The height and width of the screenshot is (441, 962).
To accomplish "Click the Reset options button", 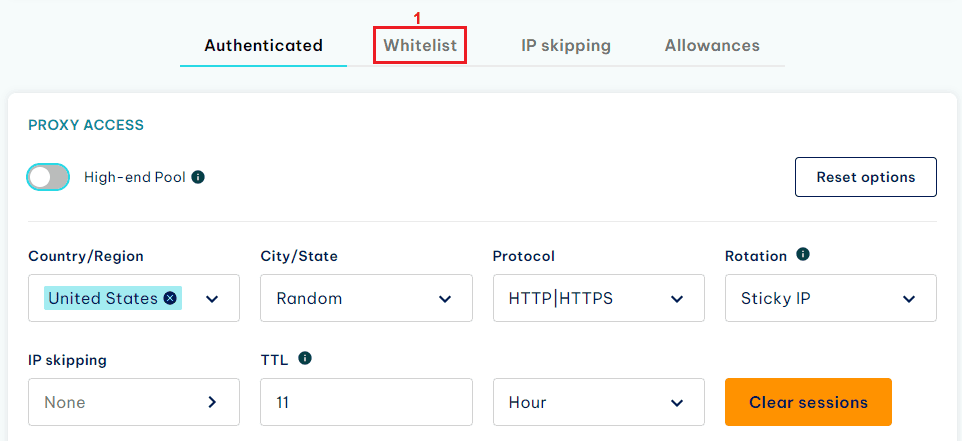I will click(865, 177).
